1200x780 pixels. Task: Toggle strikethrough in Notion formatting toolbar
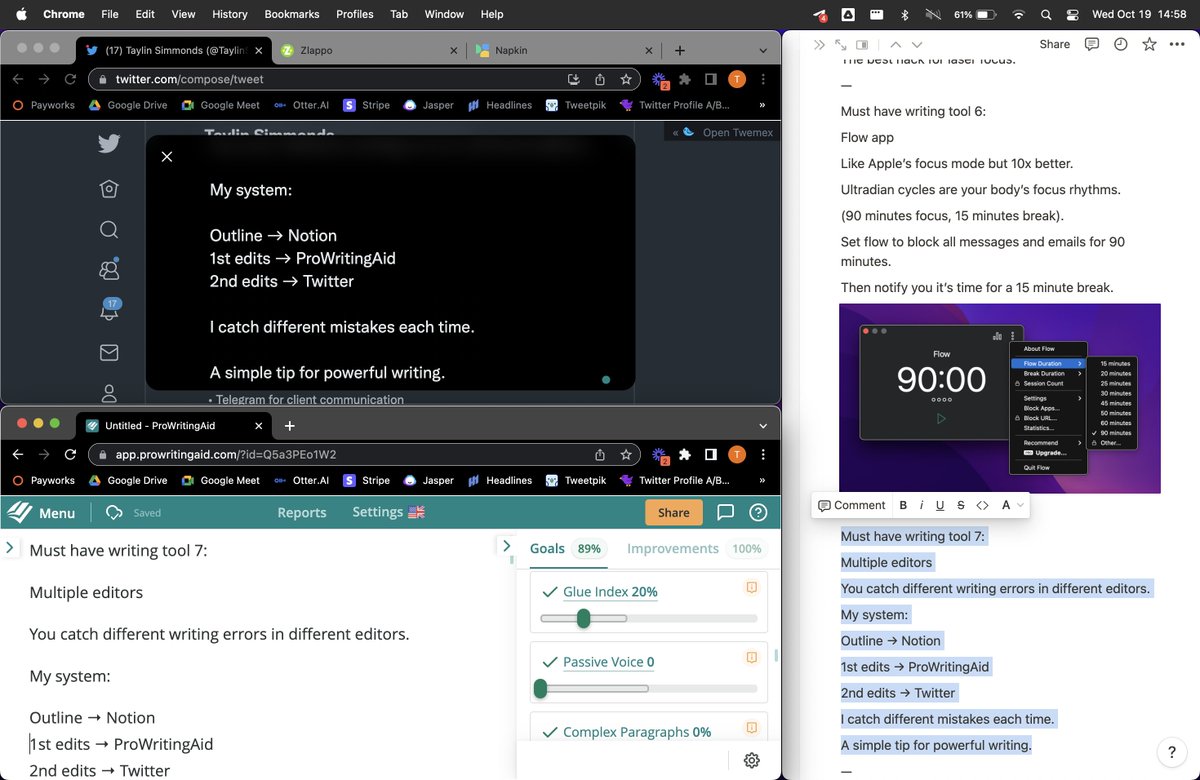click(x=961, y=505)
